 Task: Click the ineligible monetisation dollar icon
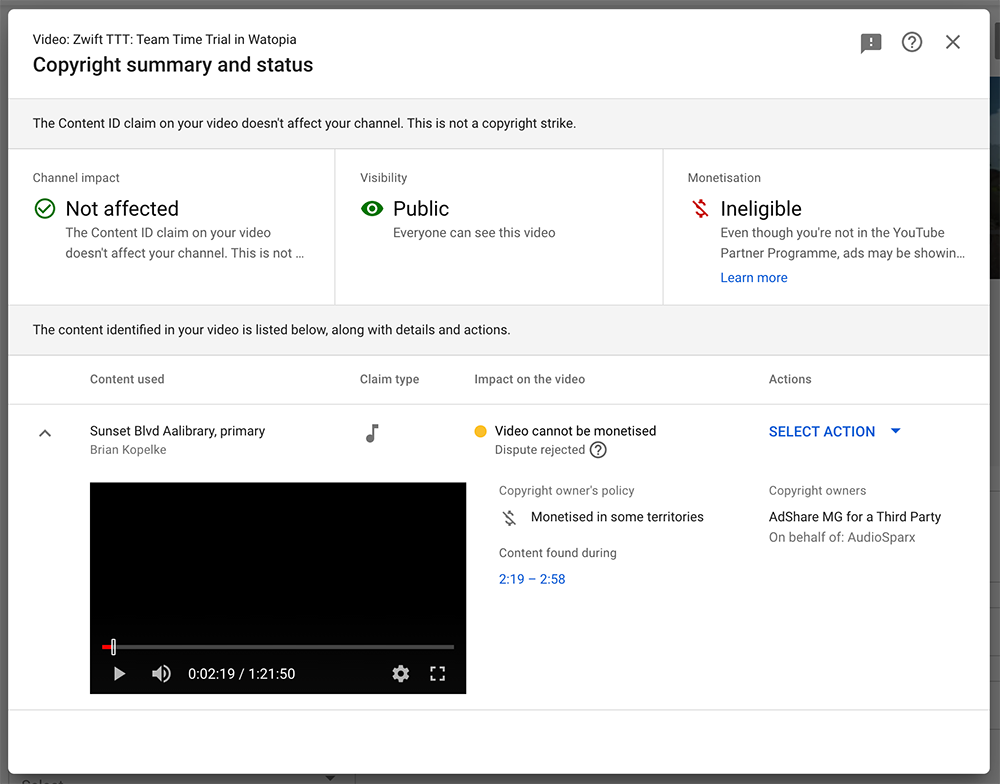700,209
